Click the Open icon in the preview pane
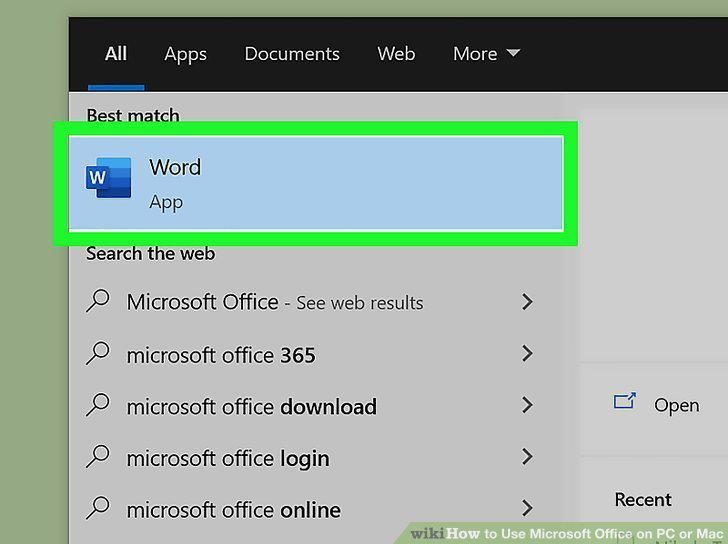Image resolution: width=728 pixels, height=544 pixels. (x=624, y=401)
